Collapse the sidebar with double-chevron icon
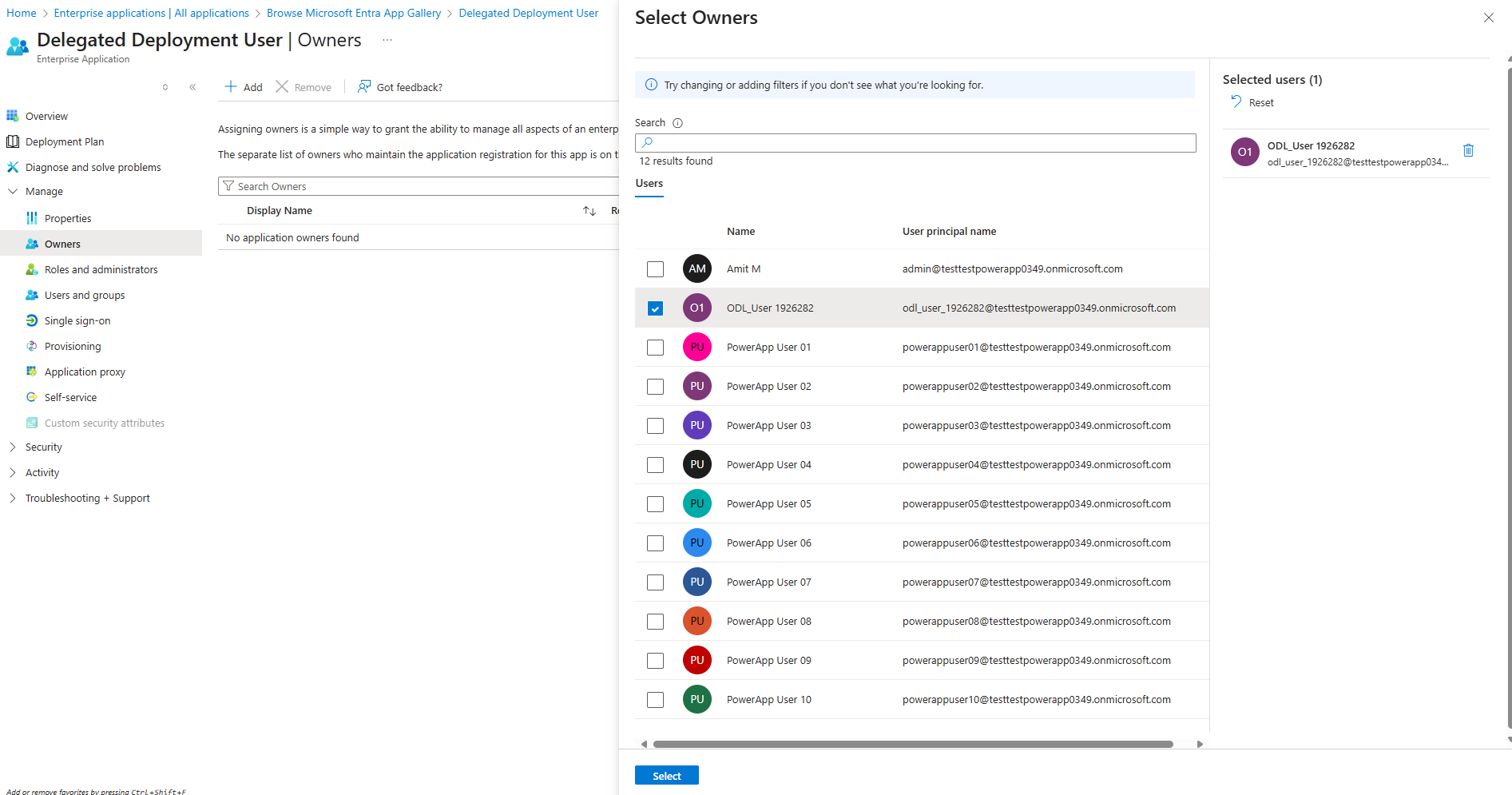Image resolution: width=1512 pixels, height=795 pixels. tap(192, 87)
